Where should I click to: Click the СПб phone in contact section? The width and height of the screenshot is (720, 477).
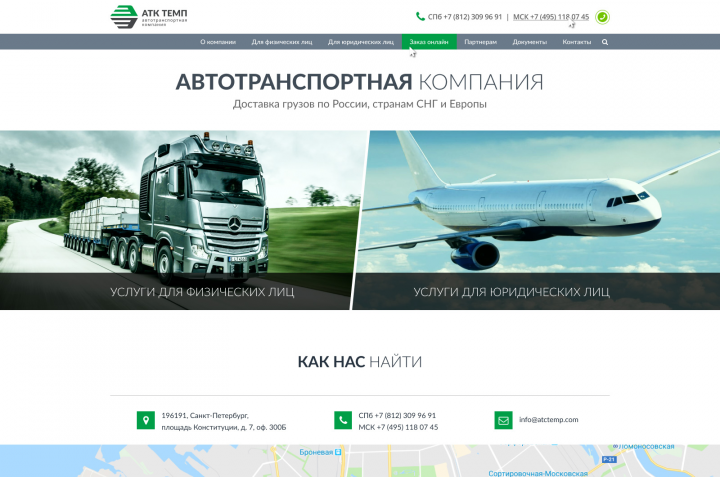tap(397, 415)
